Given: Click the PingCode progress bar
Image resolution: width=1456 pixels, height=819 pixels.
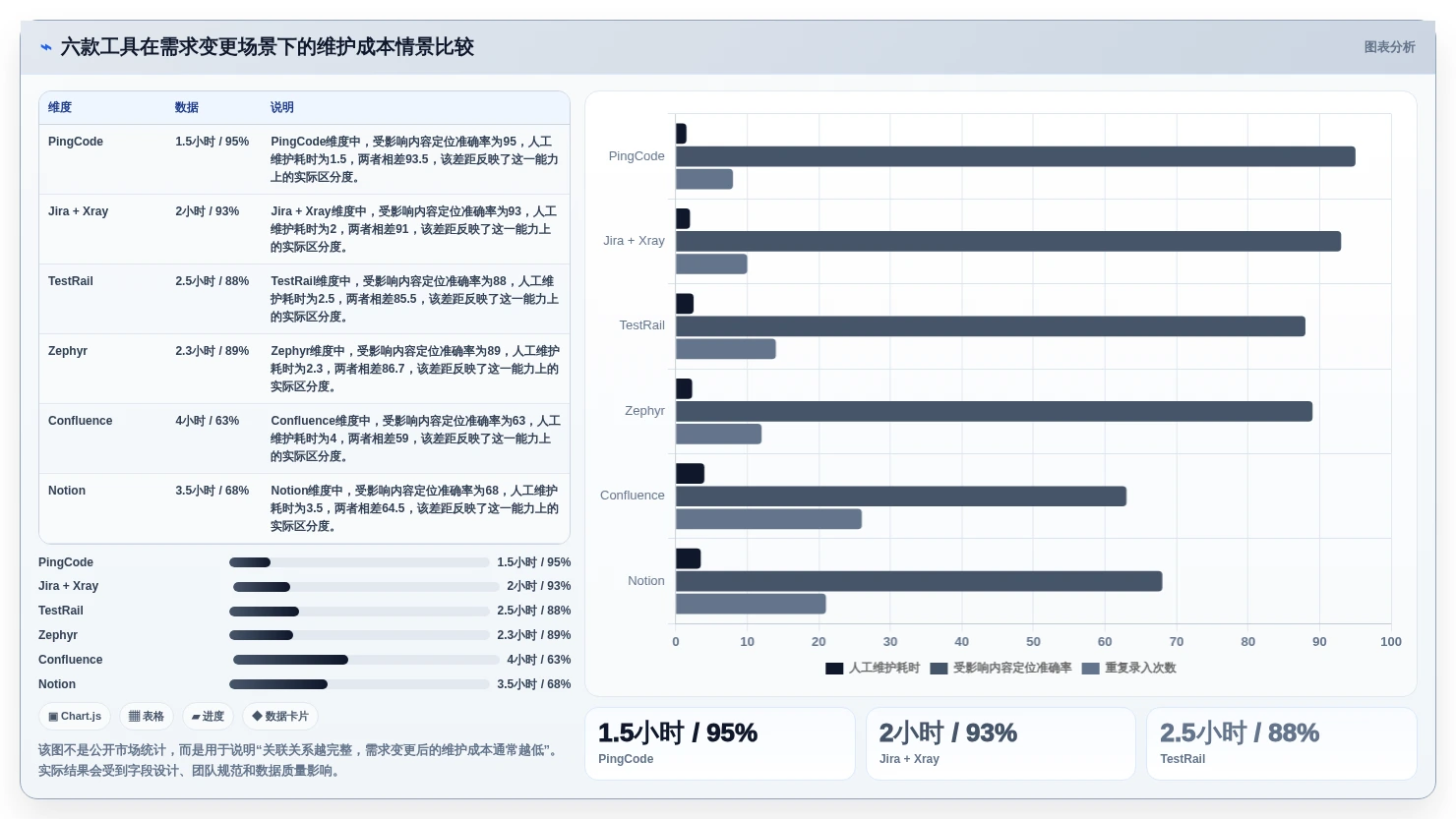Looking at the screenshot, I should click(x=359, y=562).
